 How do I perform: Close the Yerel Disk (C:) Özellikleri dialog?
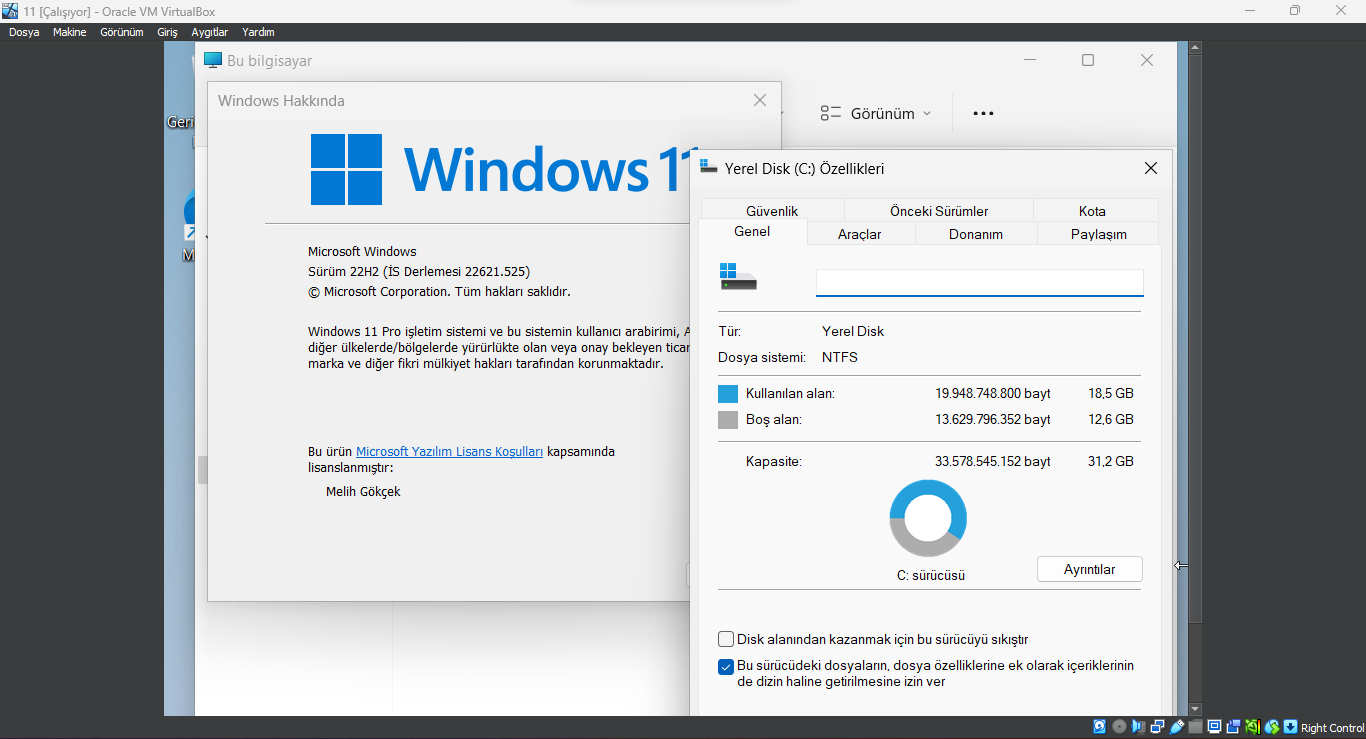point(1151,168)
